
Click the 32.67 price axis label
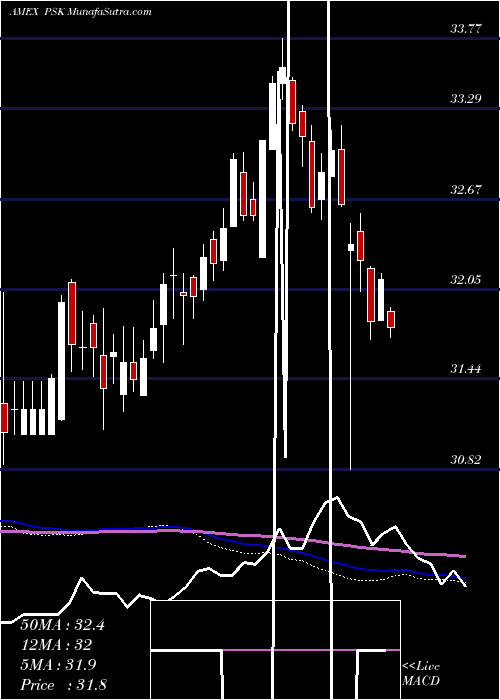466,190
